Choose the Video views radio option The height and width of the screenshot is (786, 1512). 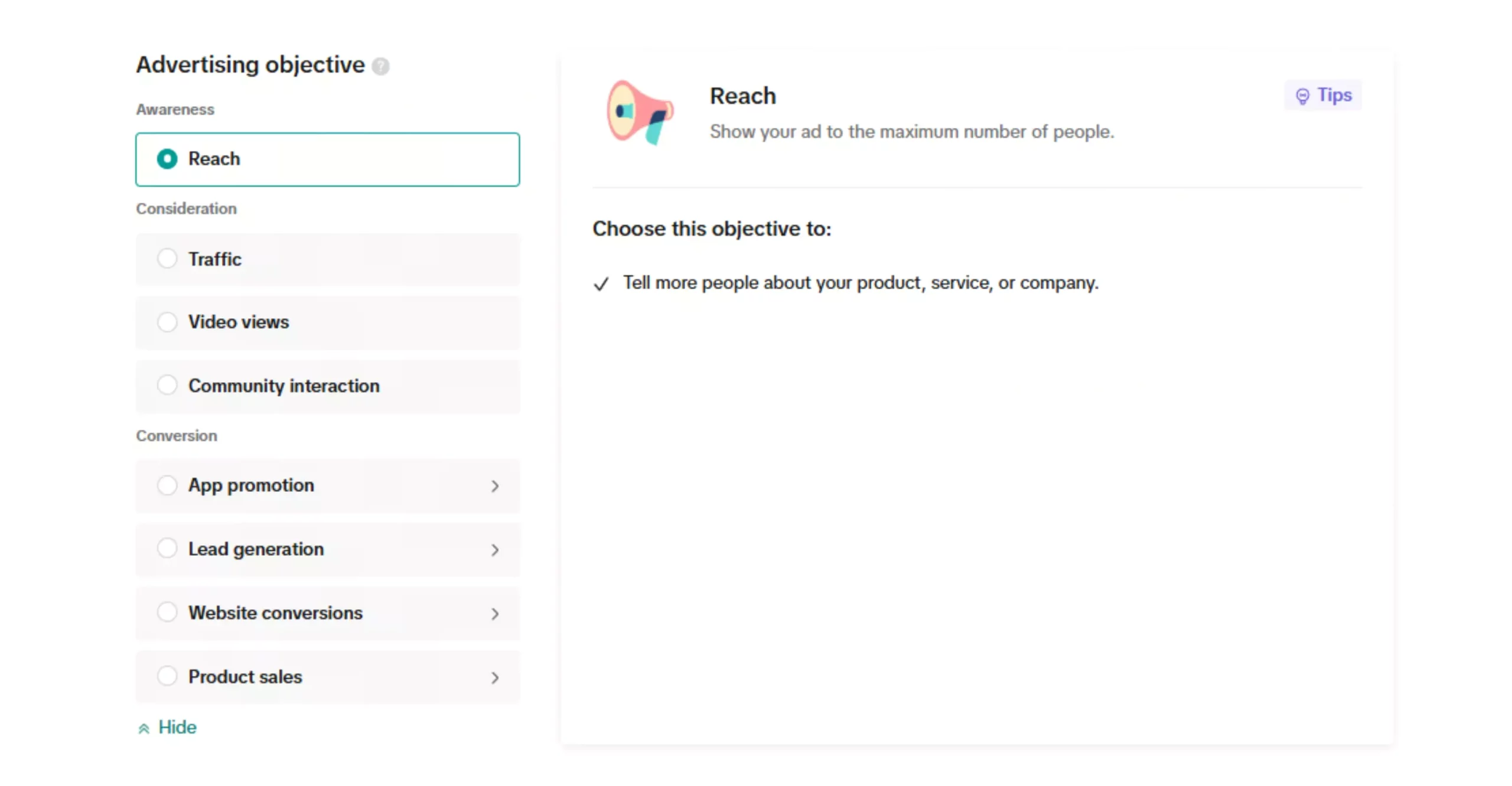[x=167, y=322]
